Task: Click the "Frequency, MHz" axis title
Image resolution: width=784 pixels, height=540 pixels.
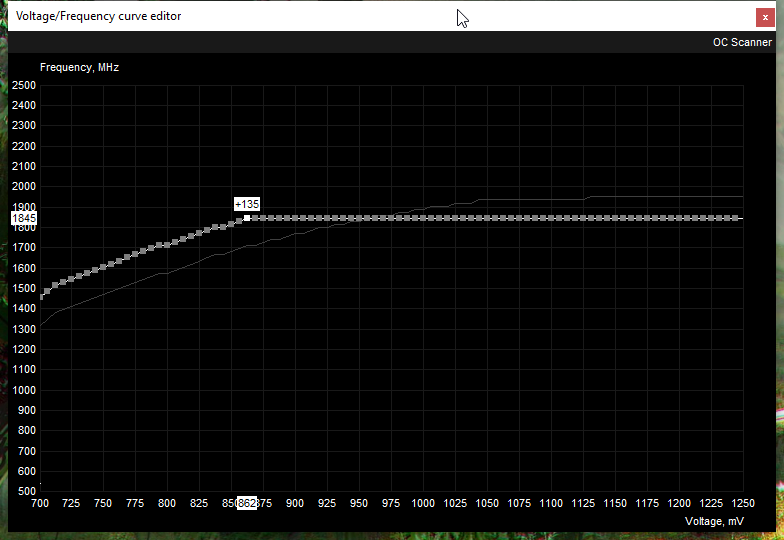Action: point(80,67)
